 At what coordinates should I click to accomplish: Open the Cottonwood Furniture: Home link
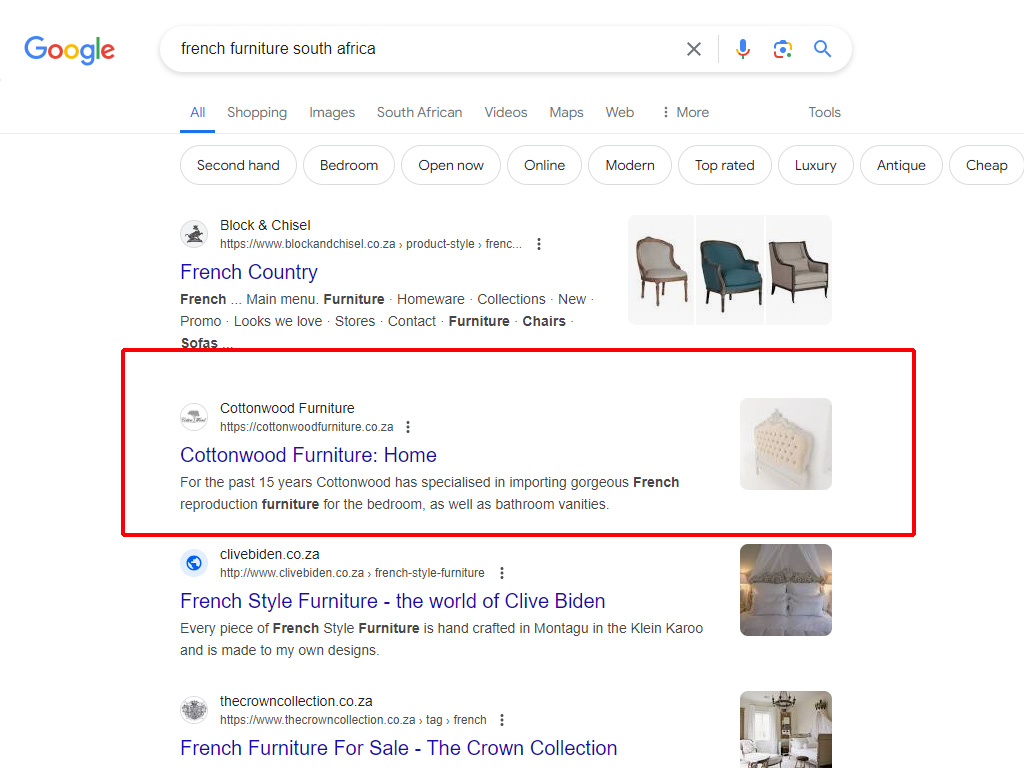point(308,455)
